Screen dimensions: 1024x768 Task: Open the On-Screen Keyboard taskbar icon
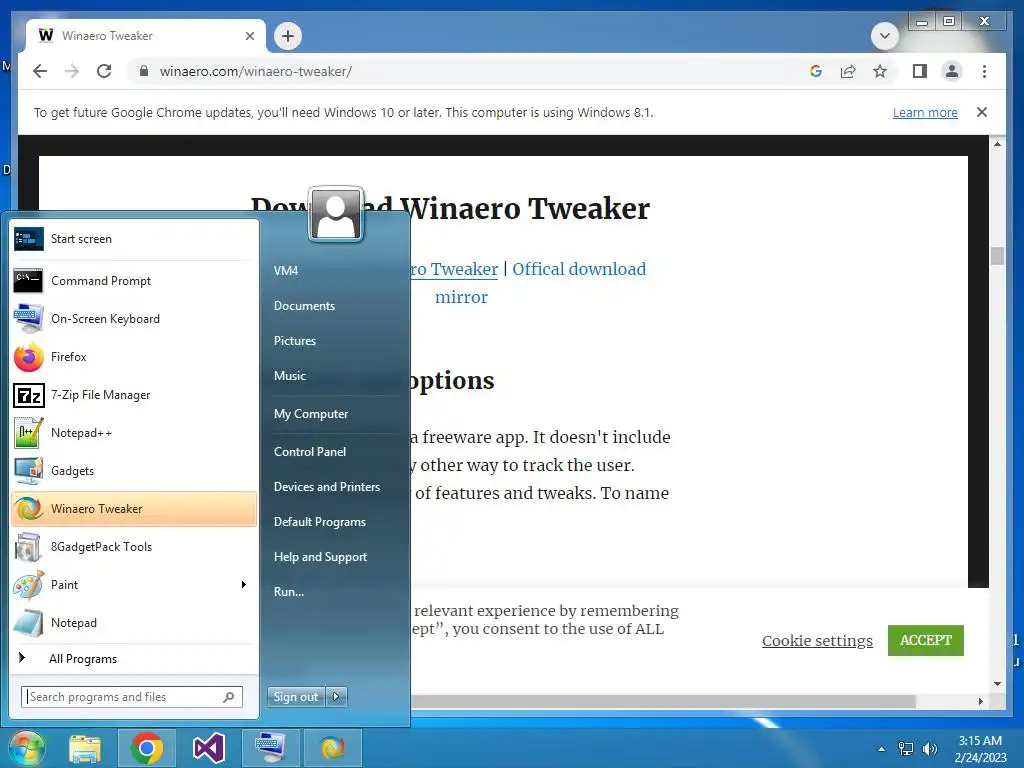(x=270, y=748)
